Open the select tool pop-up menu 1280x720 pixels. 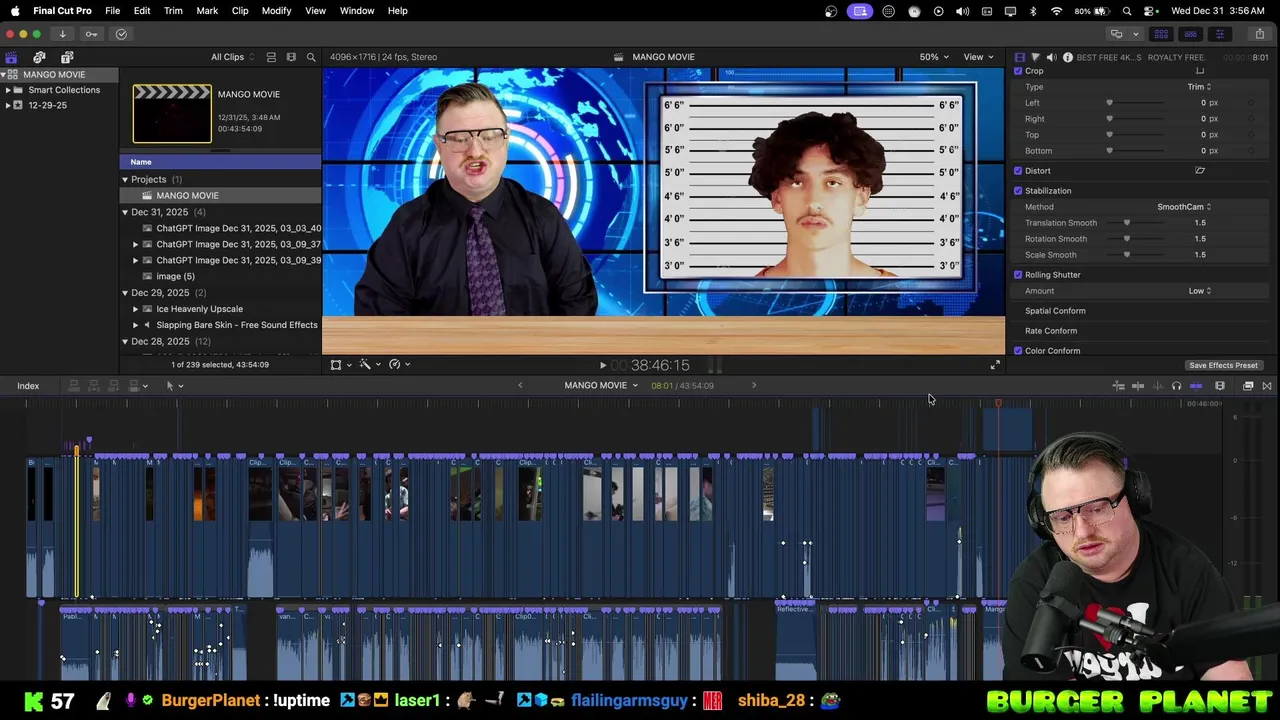pos(174,386)
